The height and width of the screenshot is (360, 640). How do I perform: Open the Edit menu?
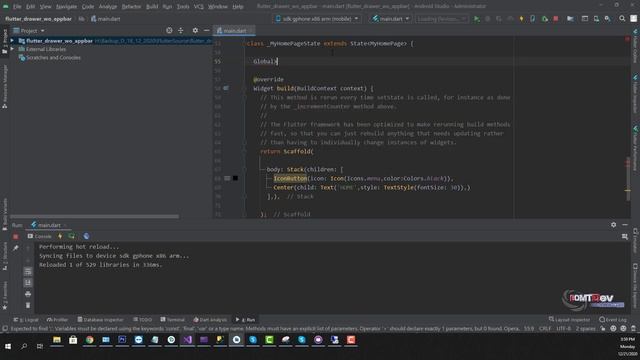coord(31,7)
